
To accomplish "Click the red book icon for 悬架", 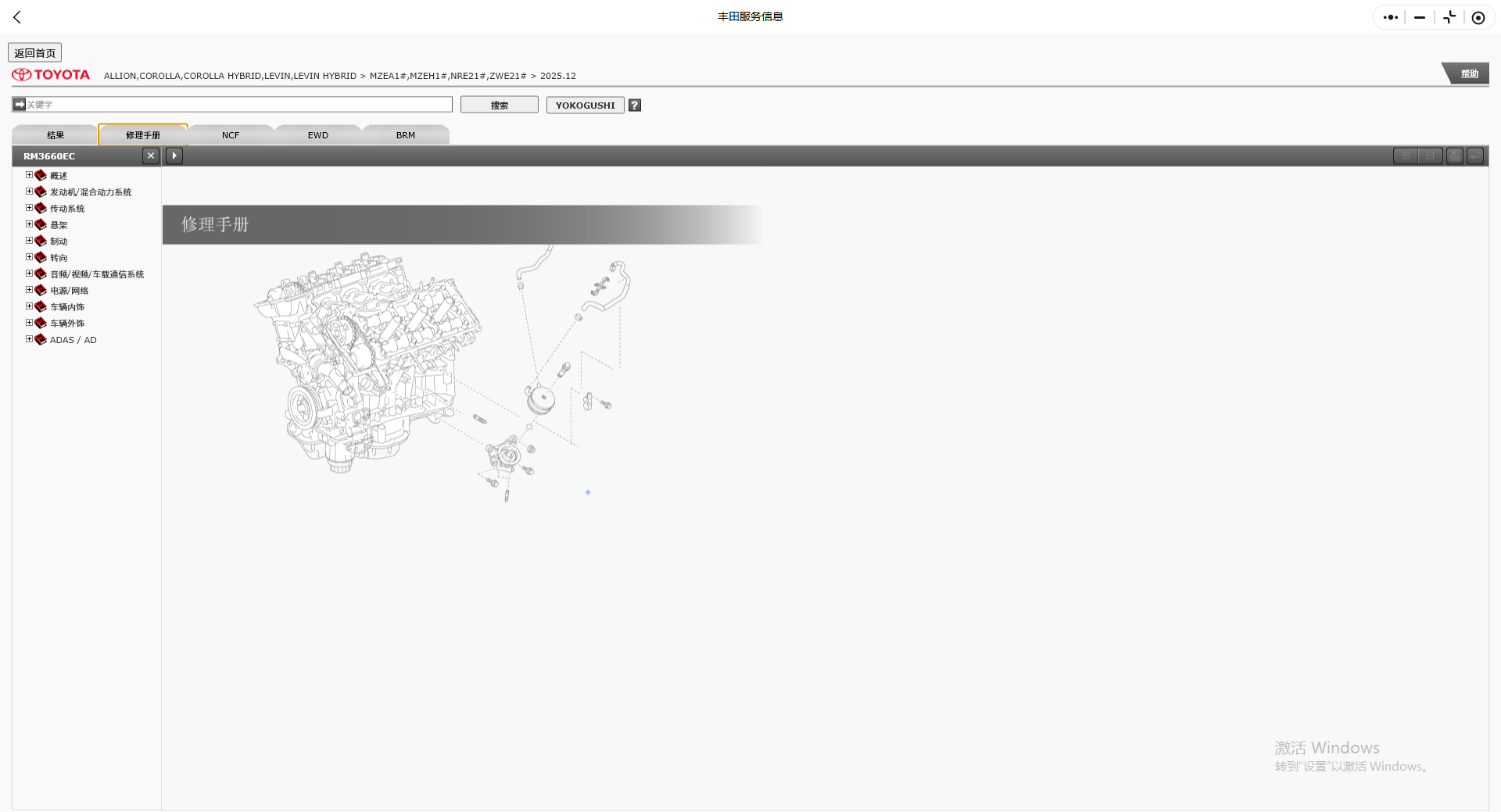I will point(41,224).
